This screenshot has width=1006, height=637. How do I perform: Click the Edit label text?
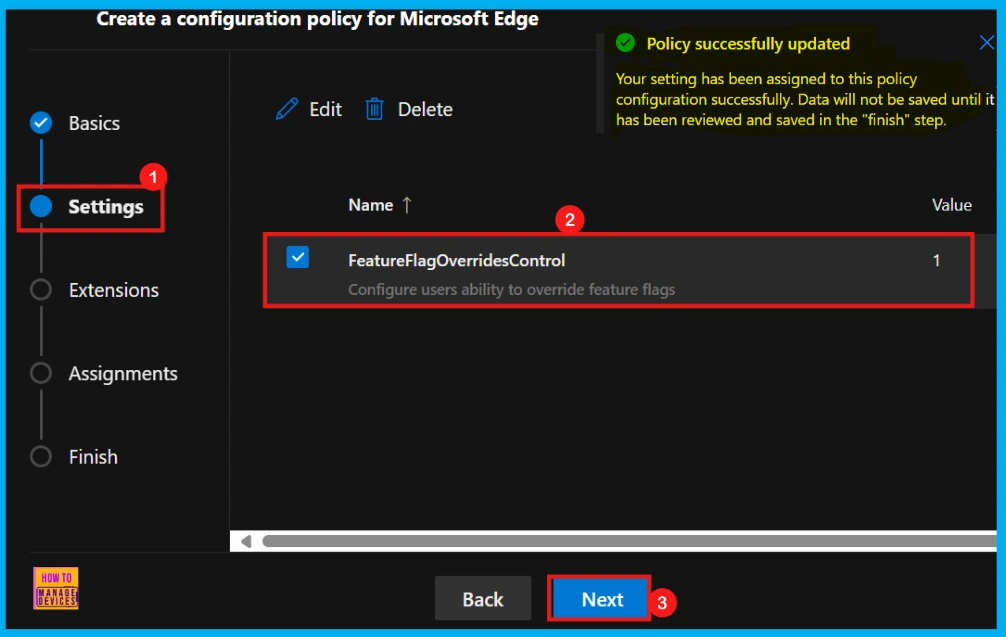325,110
